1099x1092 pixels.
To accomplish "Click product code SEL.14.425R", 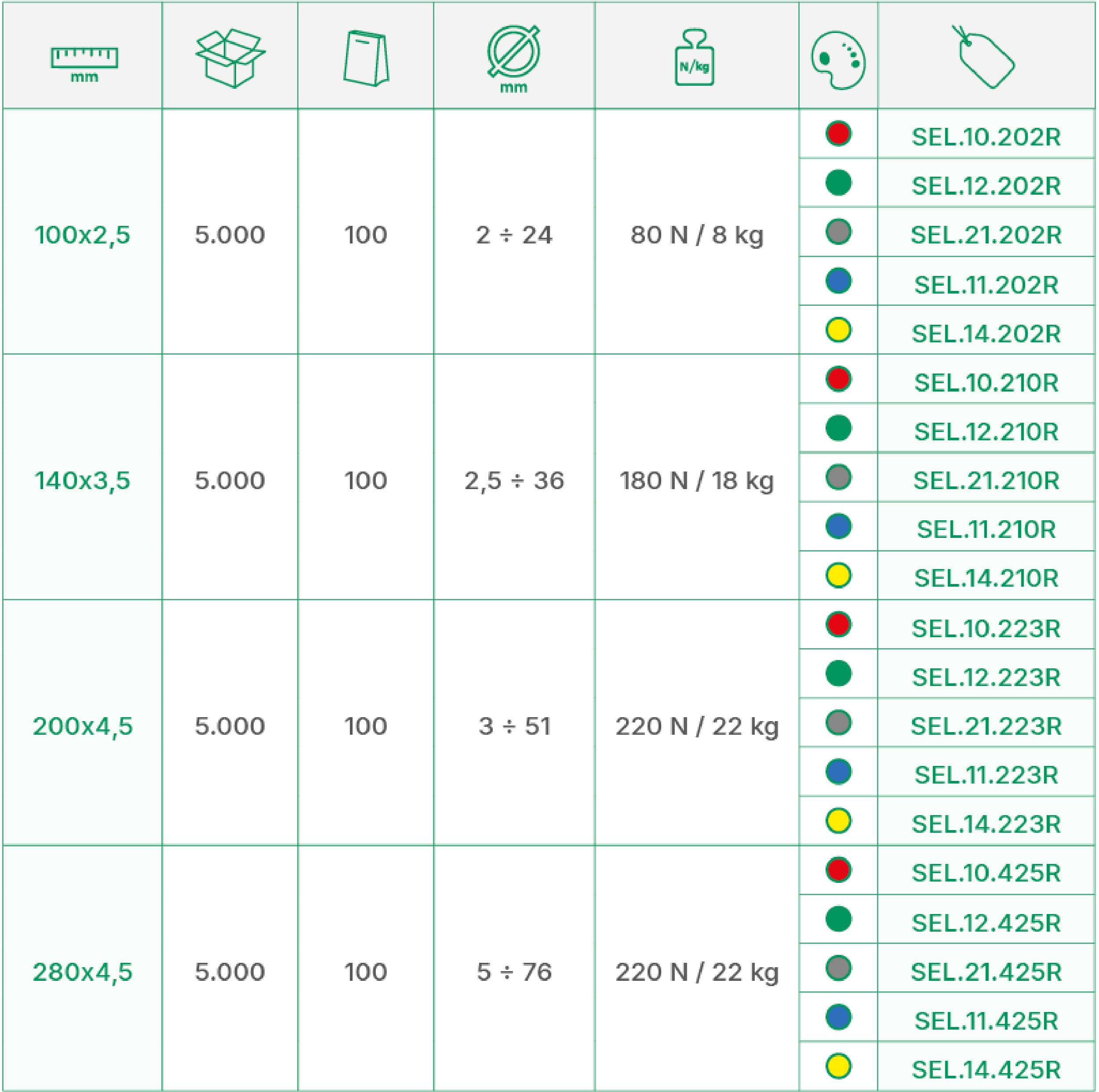I will click(986, 1070).
